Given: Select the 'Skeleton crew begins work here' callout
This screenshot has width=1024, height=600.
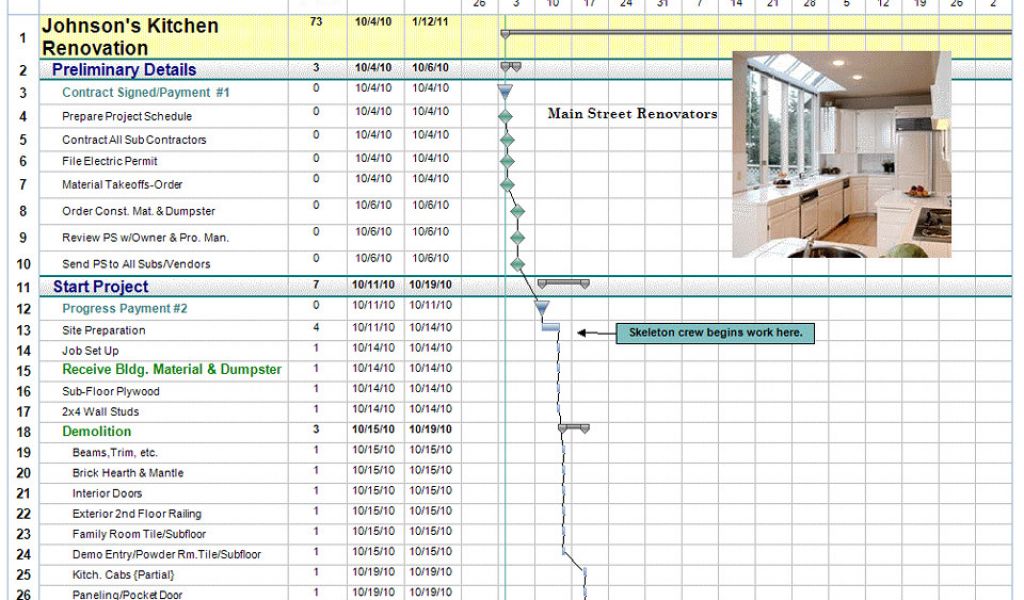Looking at the screenshot, I should click(714, 333).
